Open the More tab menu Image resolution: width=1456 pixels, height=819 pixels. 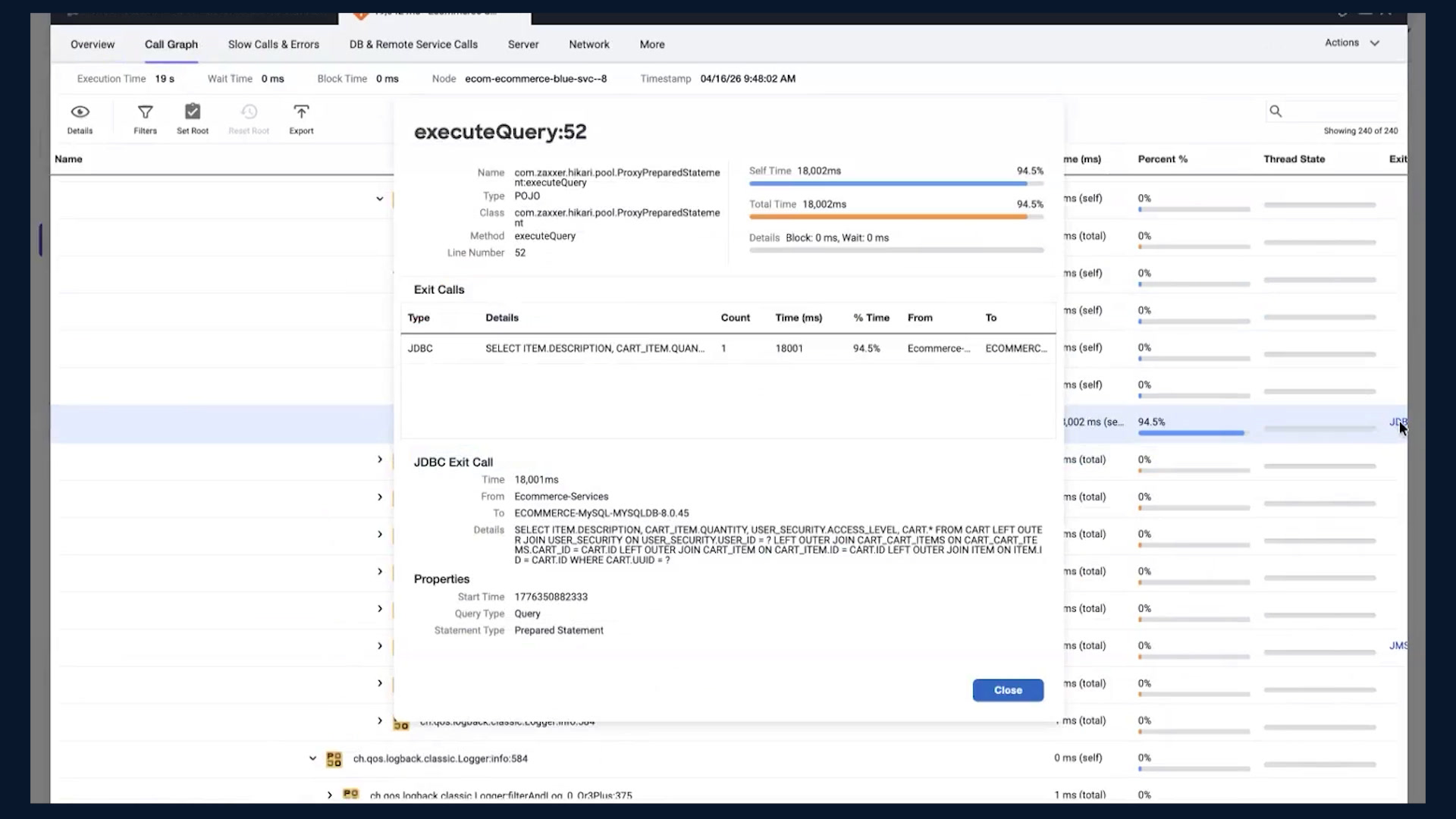point(652,44)
